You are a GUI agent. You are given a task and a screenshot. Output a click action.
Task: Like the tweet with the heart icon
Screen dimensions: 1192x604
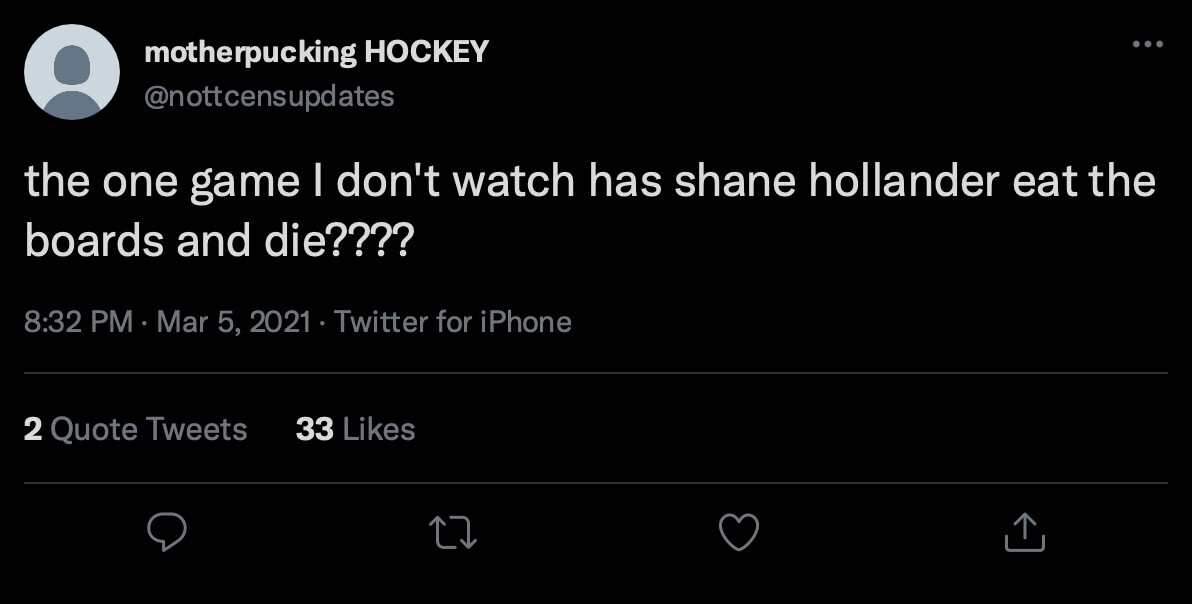(739, 532)
